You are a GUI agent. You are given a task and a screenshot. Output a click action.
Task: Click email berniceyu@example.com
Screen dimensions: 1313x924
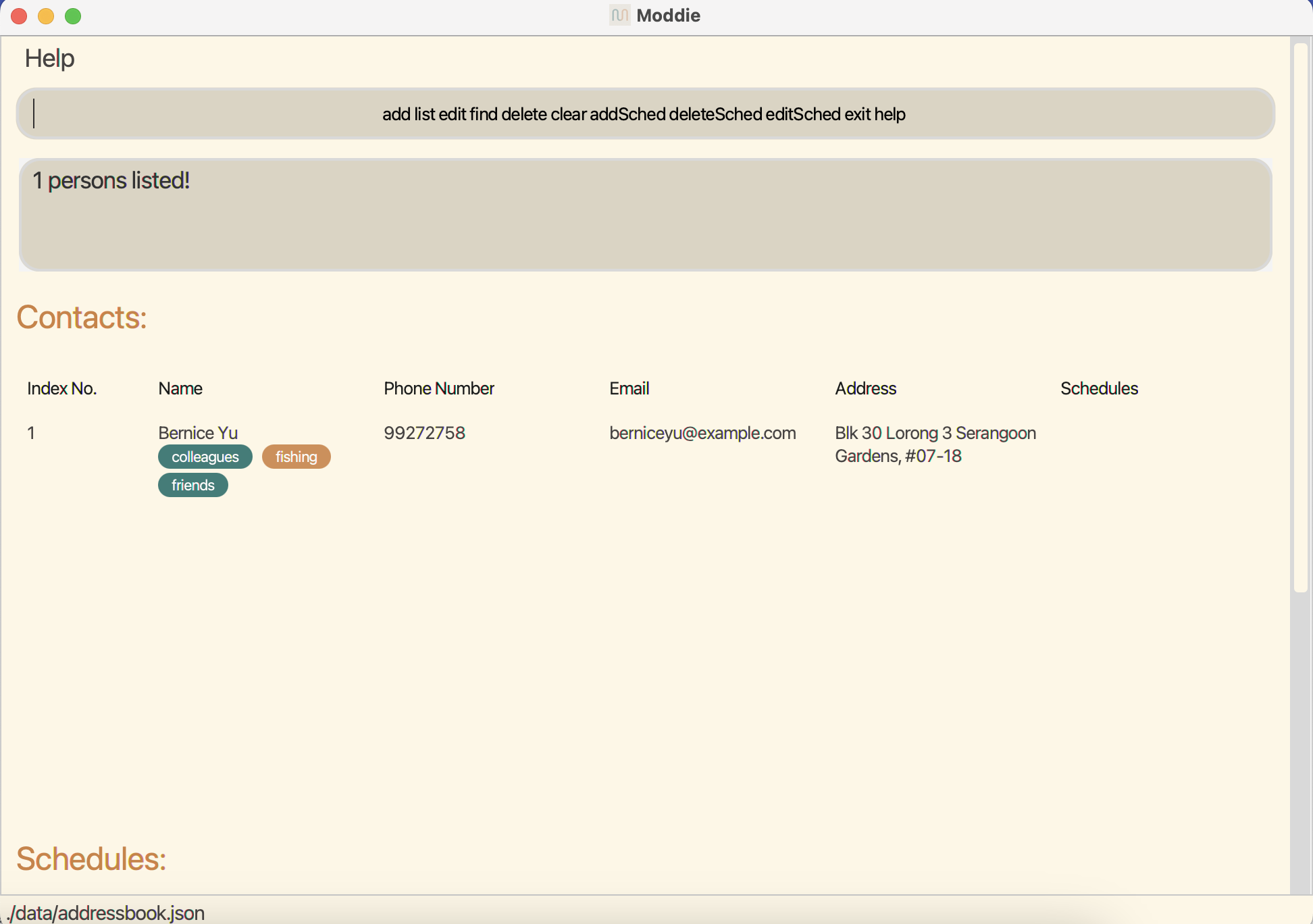click(x=702, y=433)
